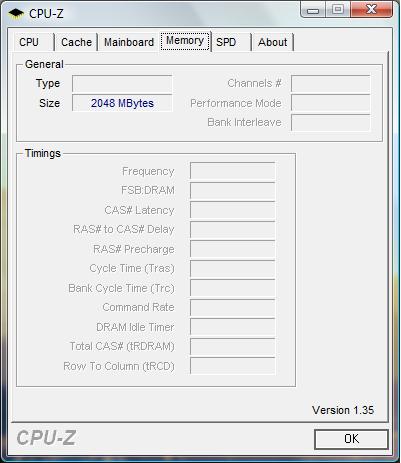Click the Bank Interleave label
This screenshot has height=463, width=401.
pos(244,122)
